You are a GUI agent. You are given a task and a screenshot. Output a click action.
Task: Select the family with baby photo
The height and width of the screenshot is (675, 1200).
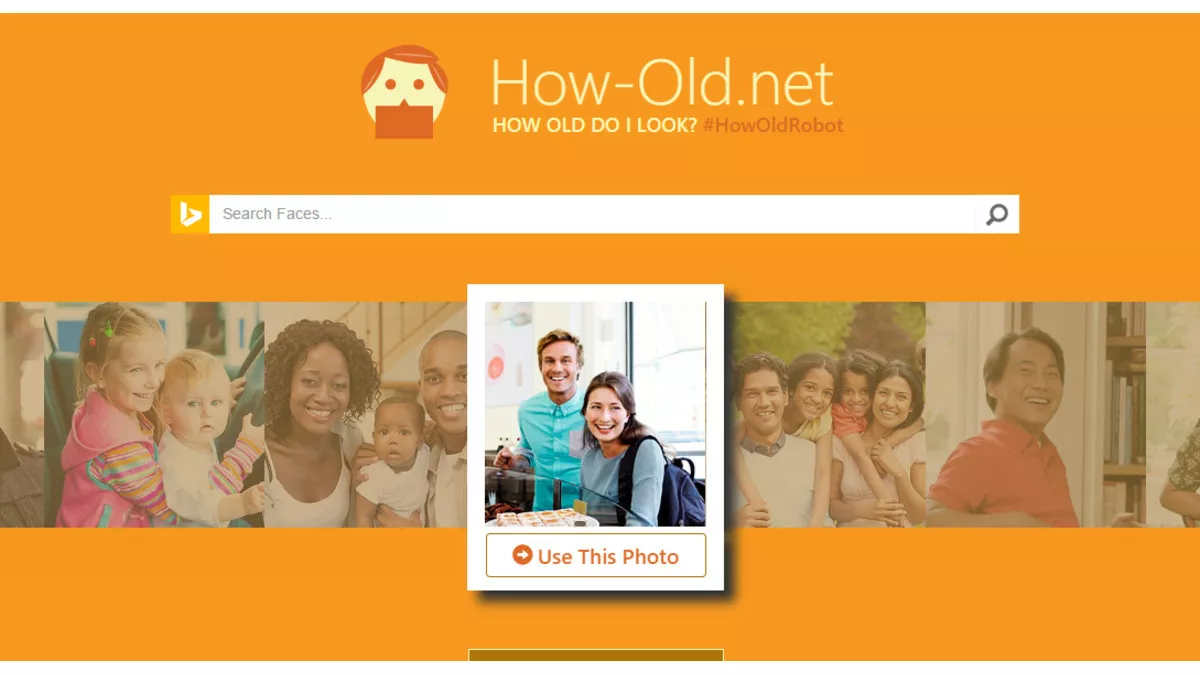click(365, 414)
